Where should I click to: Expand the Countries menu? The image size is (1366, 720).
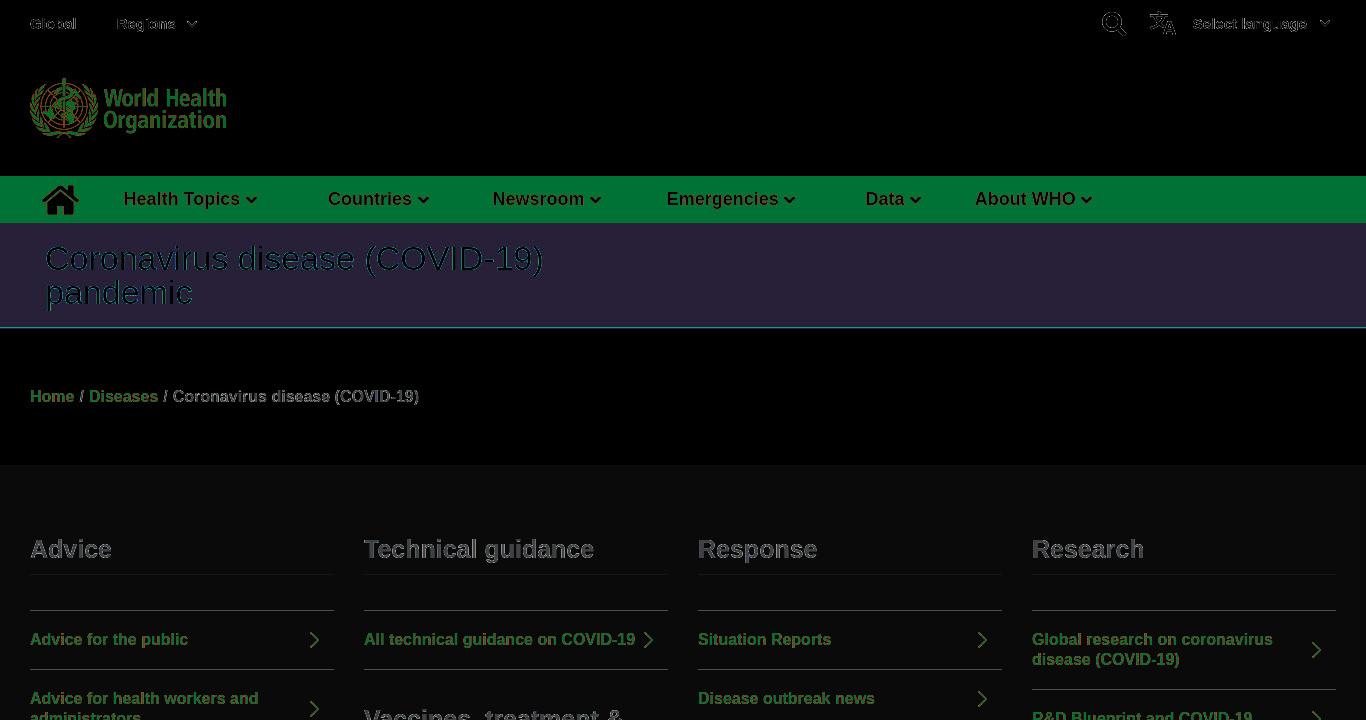(378, 199)
